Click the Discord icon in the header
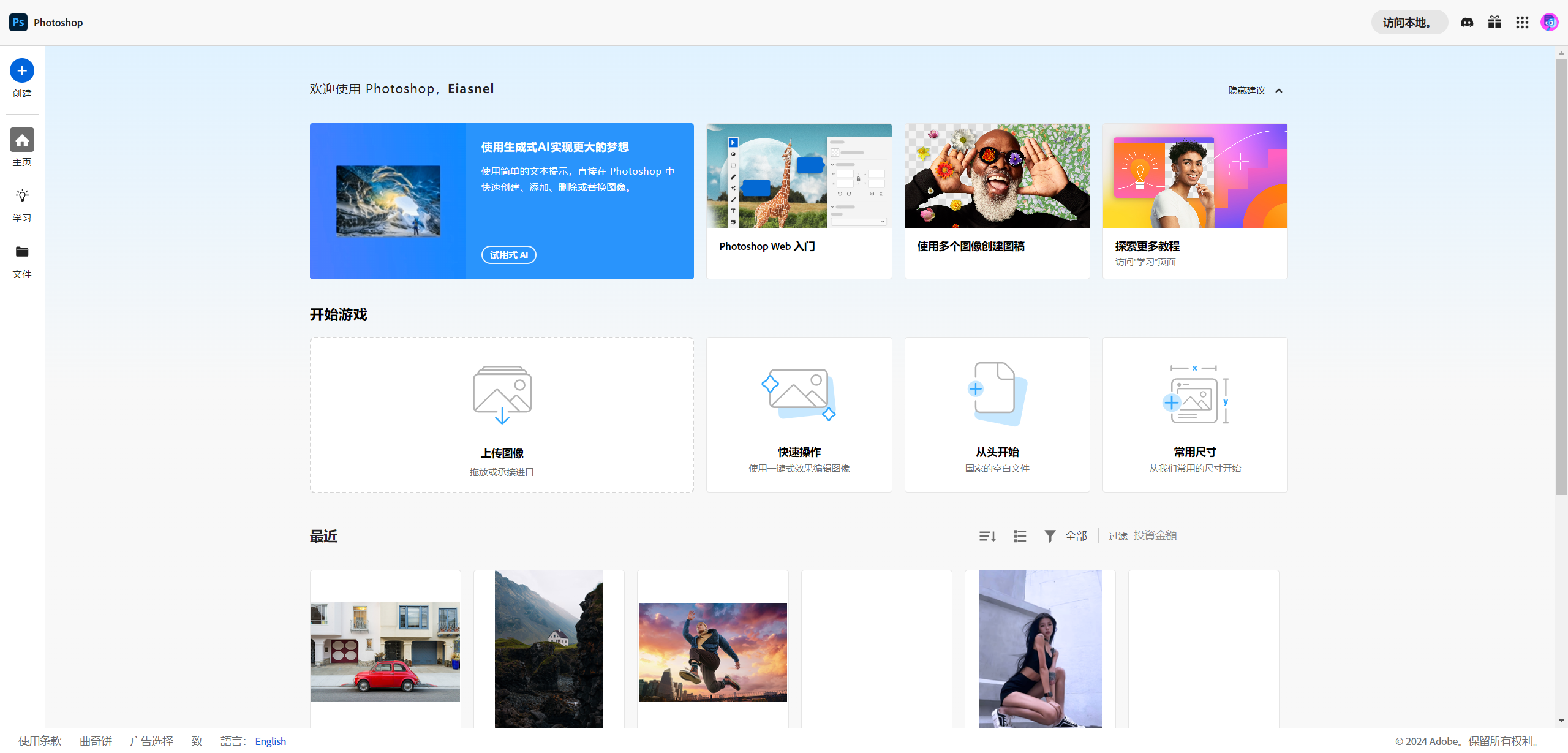The width and height of the screenshot is (1568, 753). pyautogui.click(x=1466, y=22)
